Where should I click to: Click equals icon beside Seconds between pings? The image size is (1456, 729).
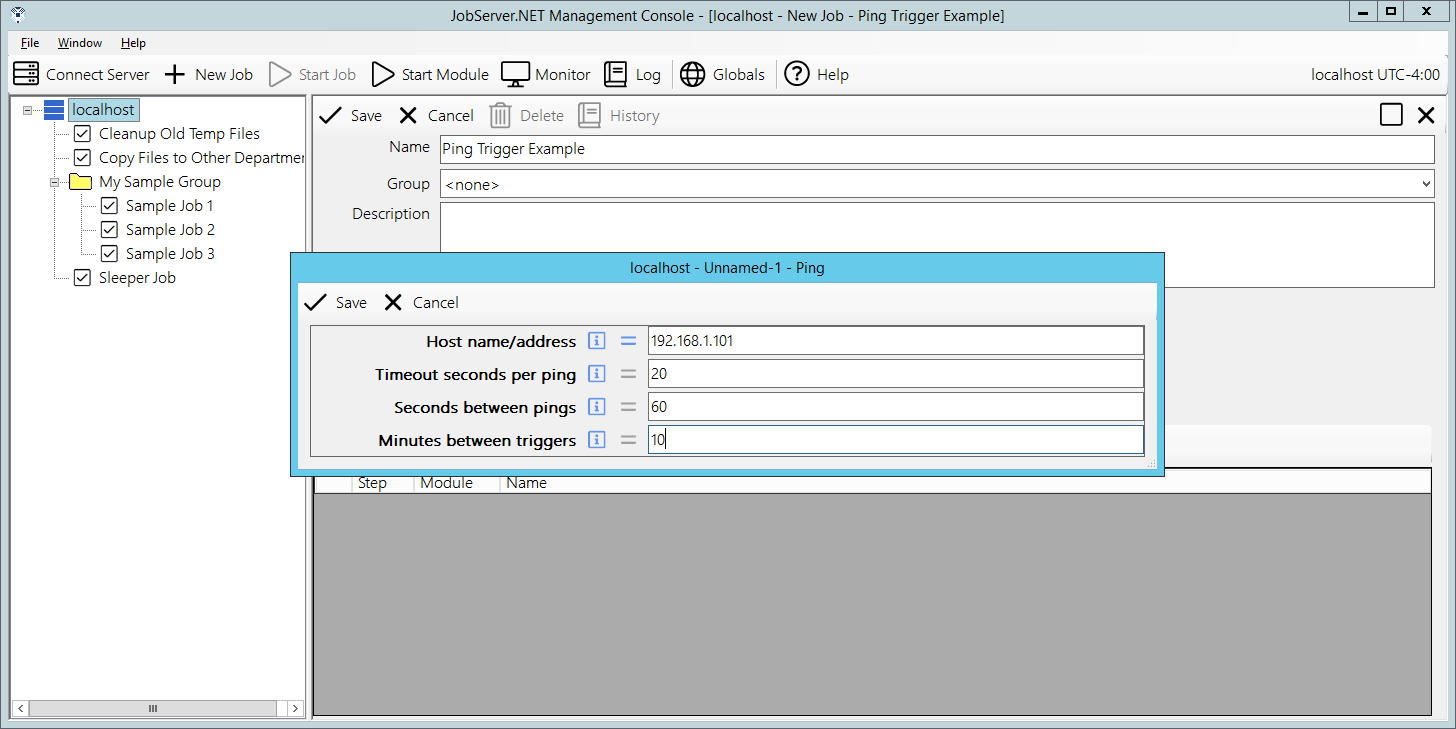(x=628, y=407)
